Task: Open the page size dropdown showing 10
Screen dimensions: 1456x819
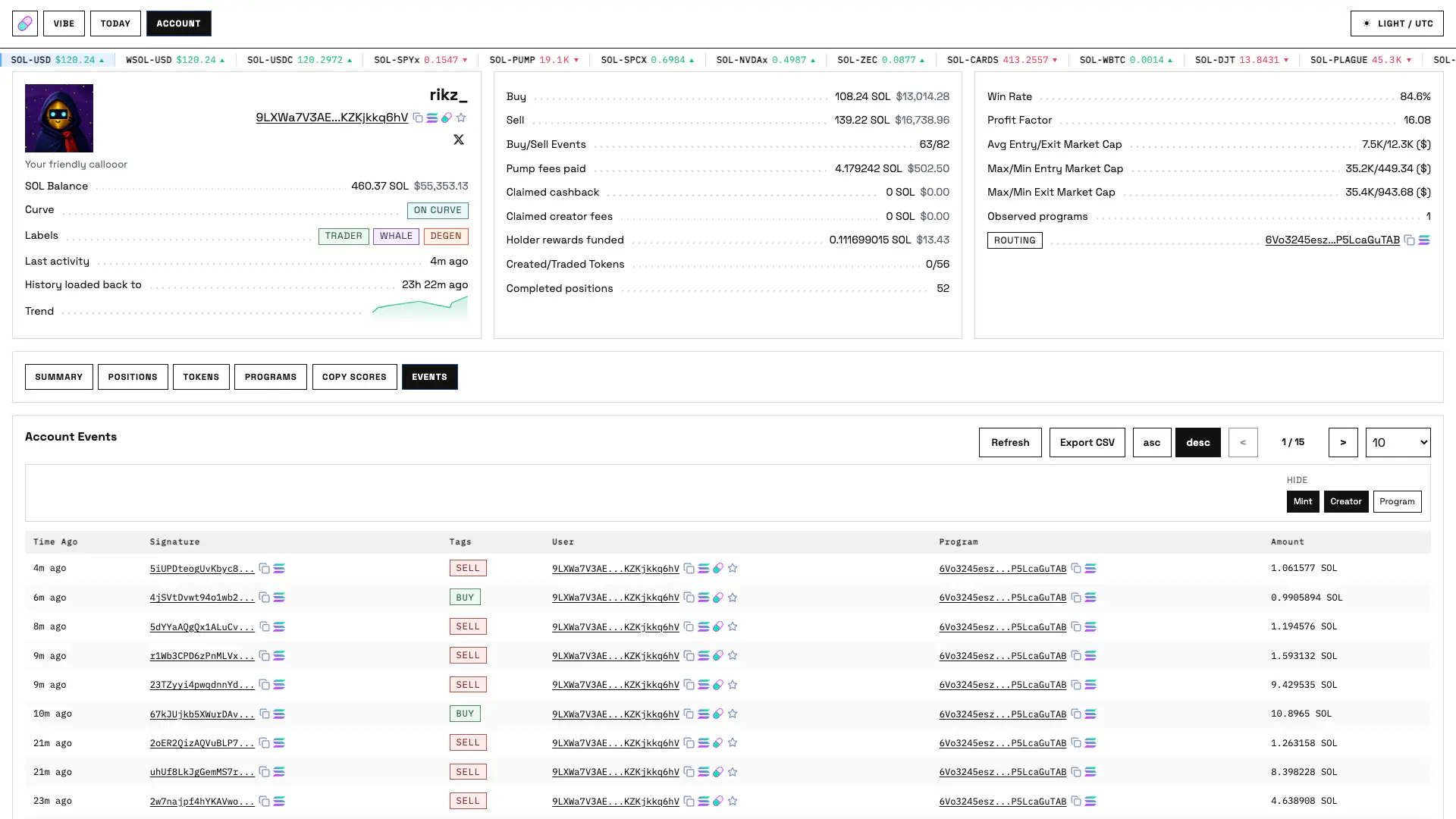Action: coord(1398,442)
